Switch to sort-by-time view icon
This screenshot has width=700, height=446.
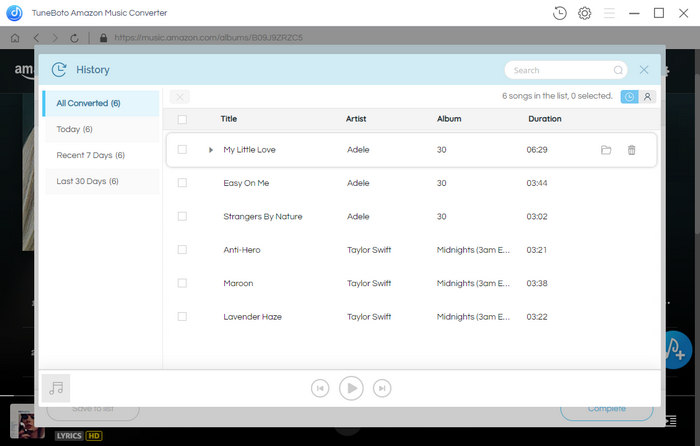629,96
